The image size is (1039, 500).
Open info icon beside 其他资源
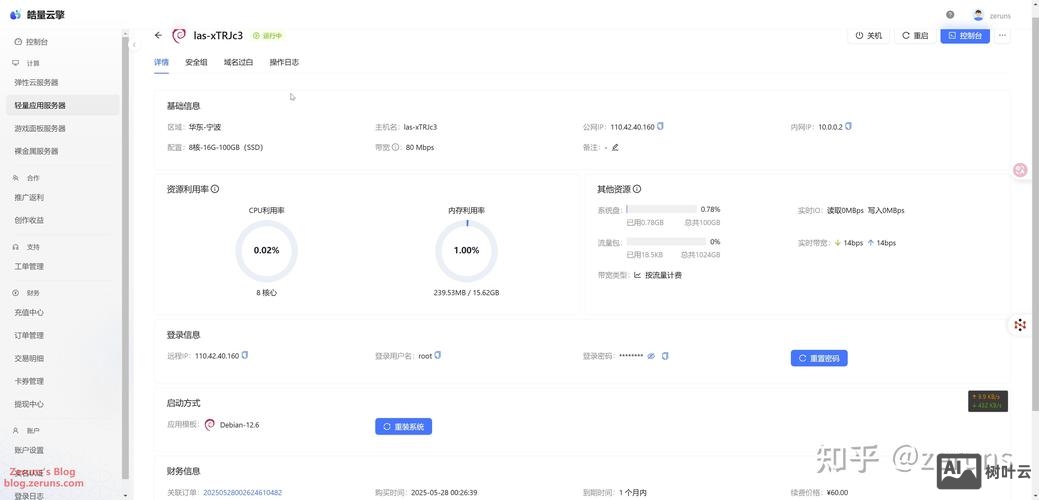(x=637, y=189)
